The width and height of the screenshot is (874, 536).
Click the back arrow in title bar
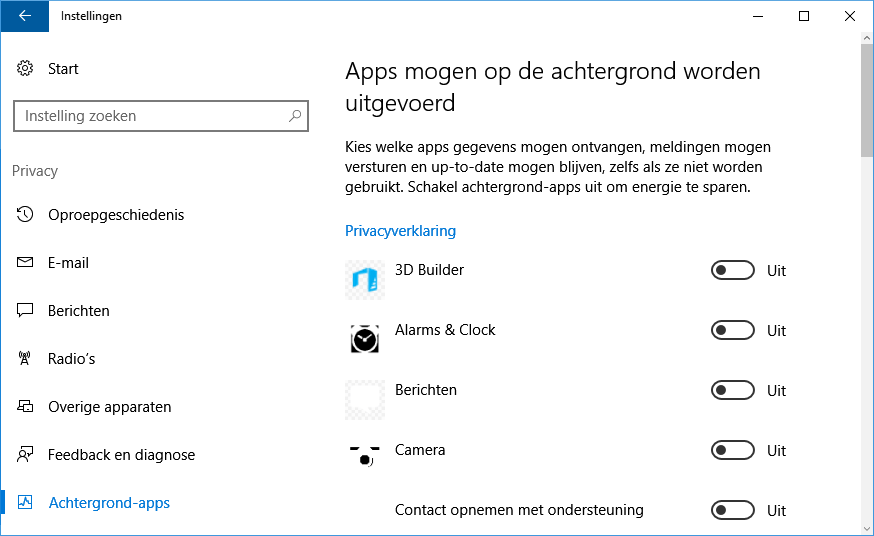24,16
